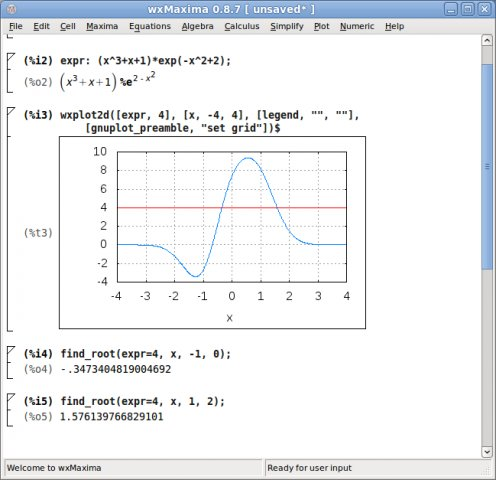The width and height of the screenshot is (496, 480).
Task: Collapse the %i2 cell bracket triangle
Action: [11, 57]
